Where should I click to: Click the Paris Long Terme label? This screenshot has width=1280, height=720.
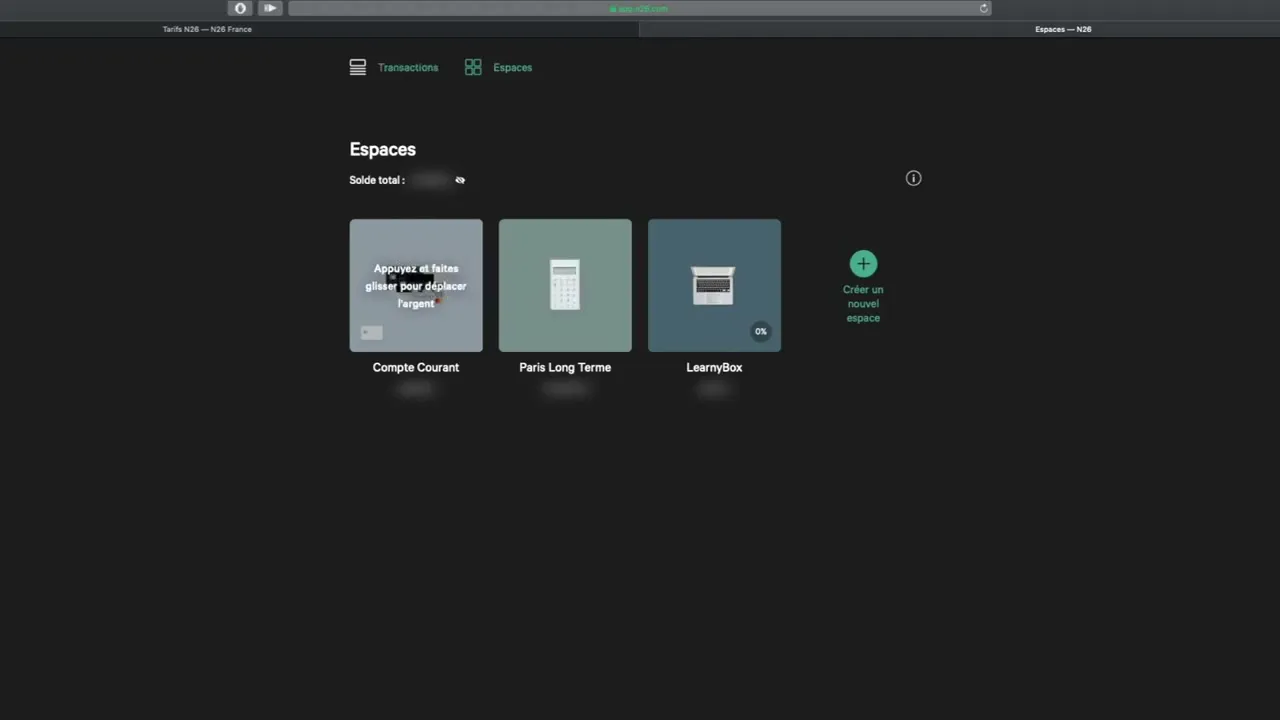(565, 367)
